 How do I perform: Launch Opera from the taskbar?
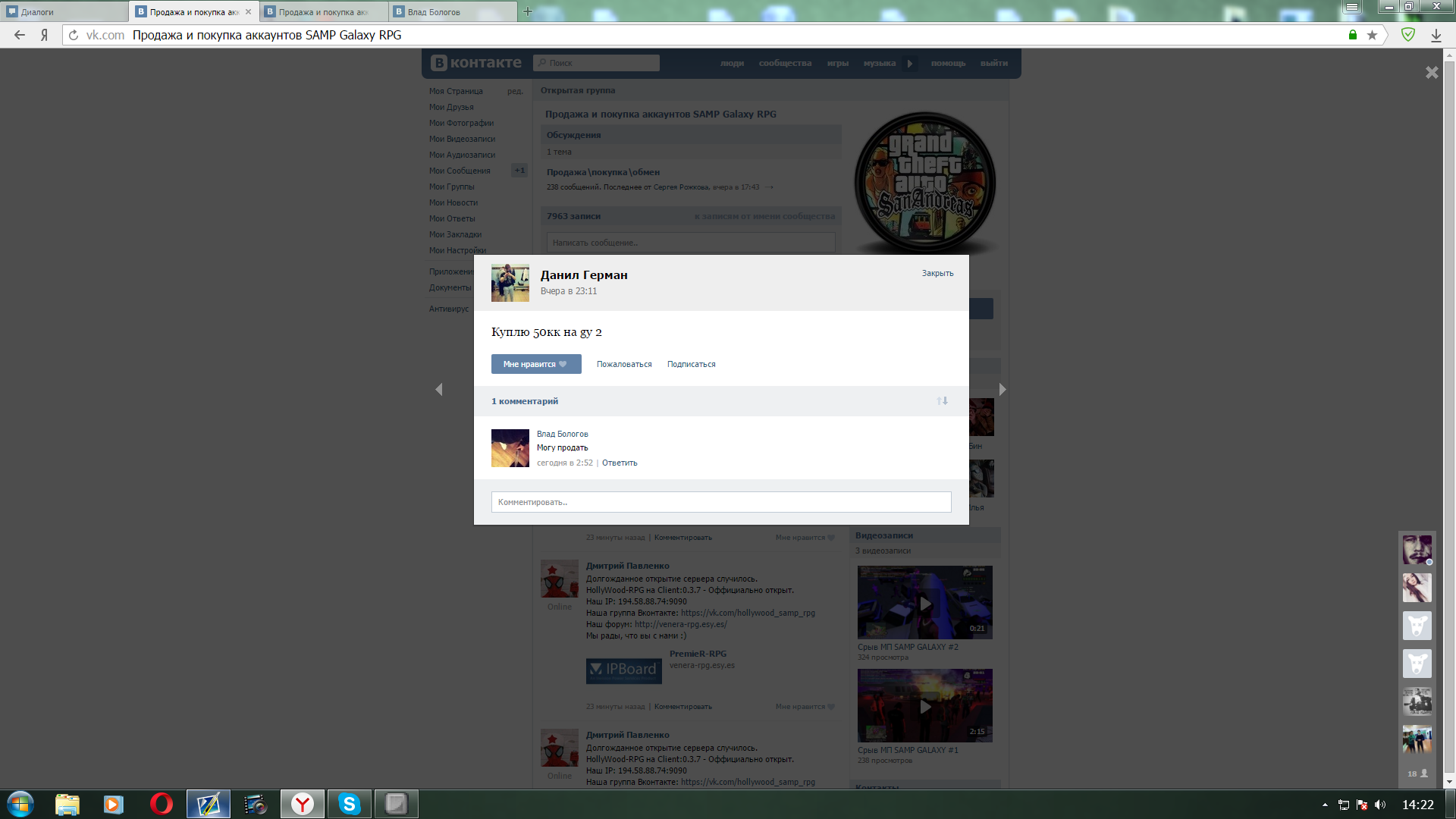tap(161, 804)
